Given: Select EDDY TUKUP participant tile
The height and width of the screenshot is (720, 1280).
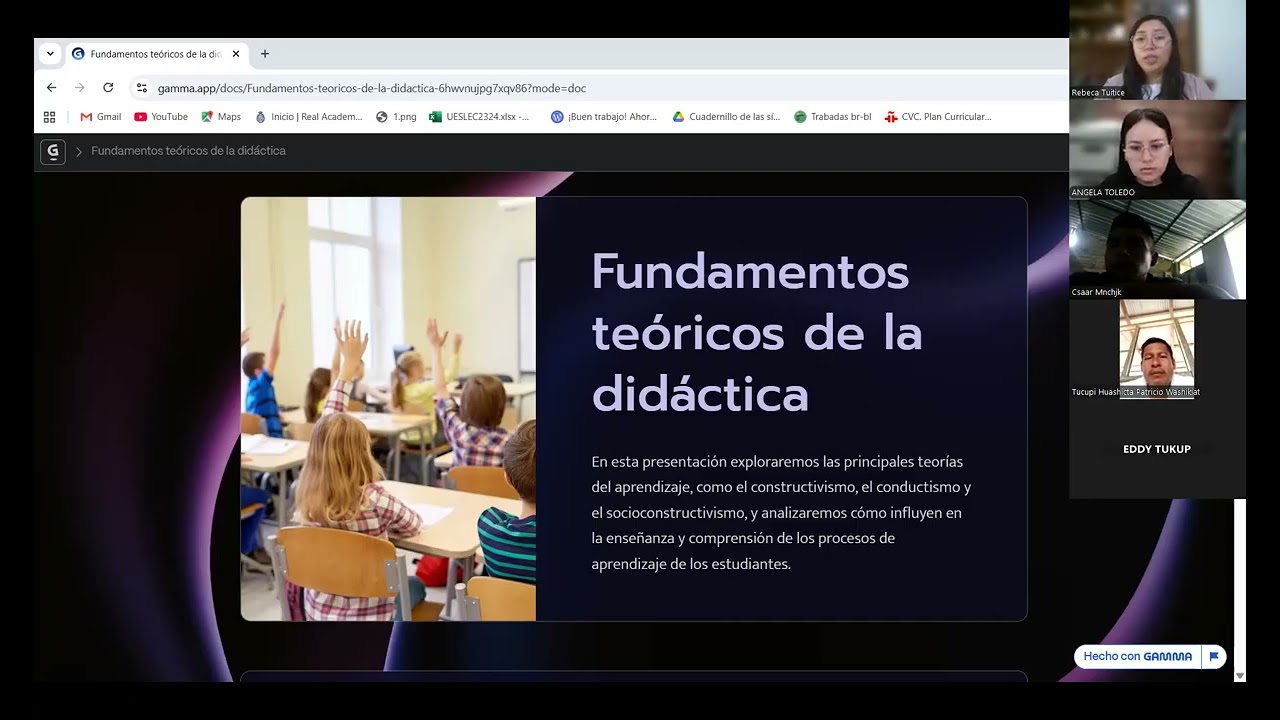Looking at the screenshot, I should point(1157,449).
